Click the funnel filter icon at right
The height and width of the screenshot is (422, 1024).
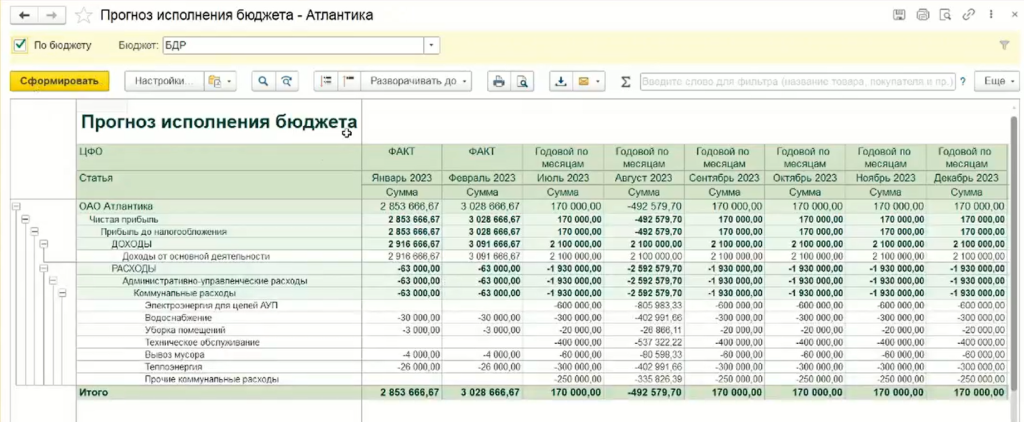1004,45
